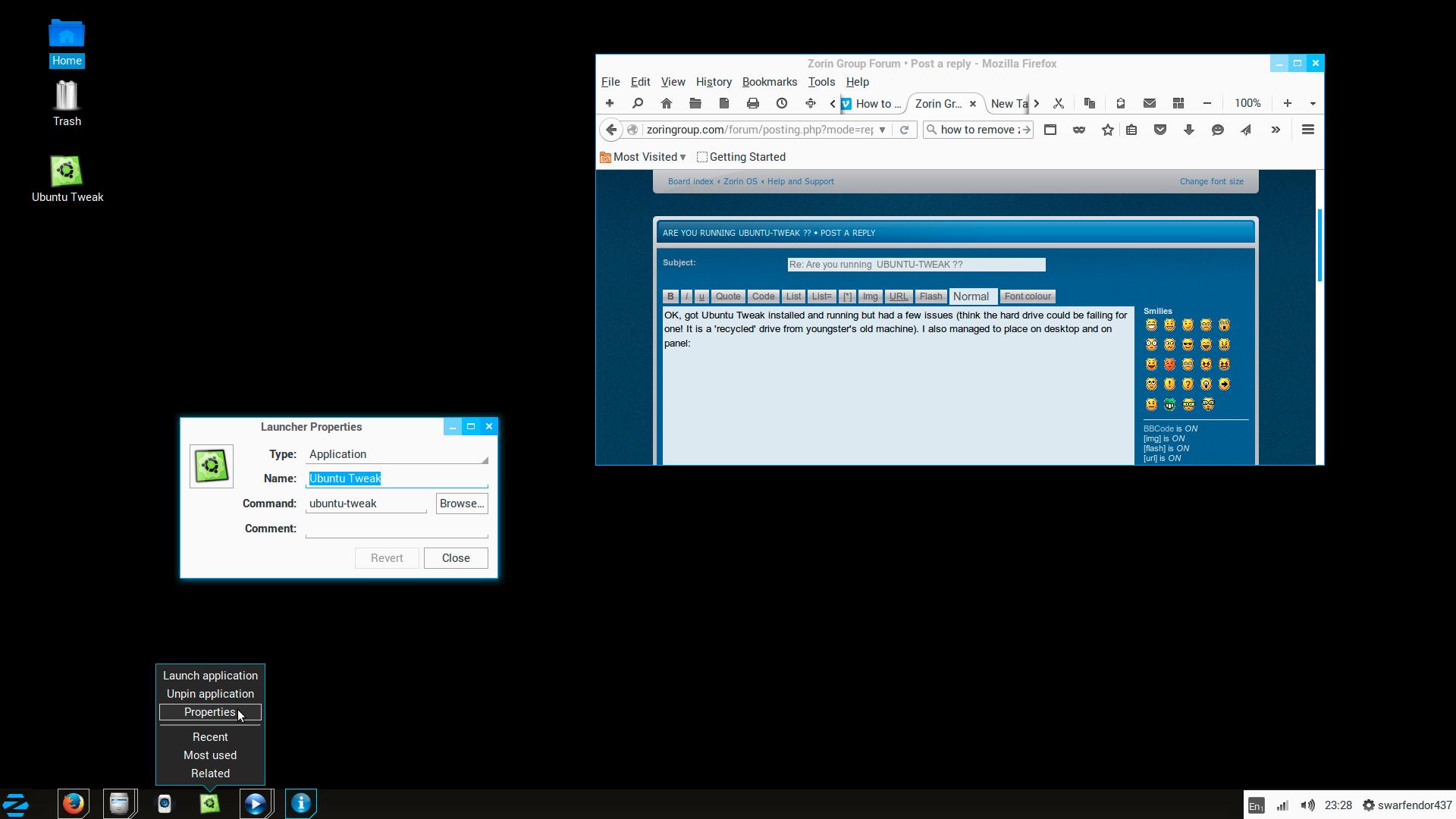Expand the Normal font size dropdown

[971, 297]
